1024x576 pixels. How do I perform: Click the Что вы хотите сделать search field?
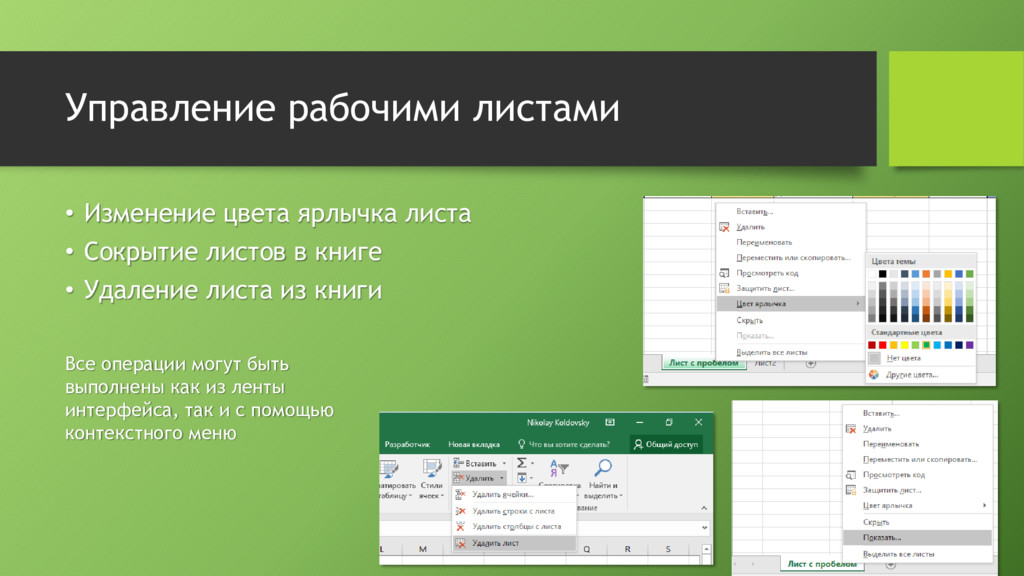564,444
